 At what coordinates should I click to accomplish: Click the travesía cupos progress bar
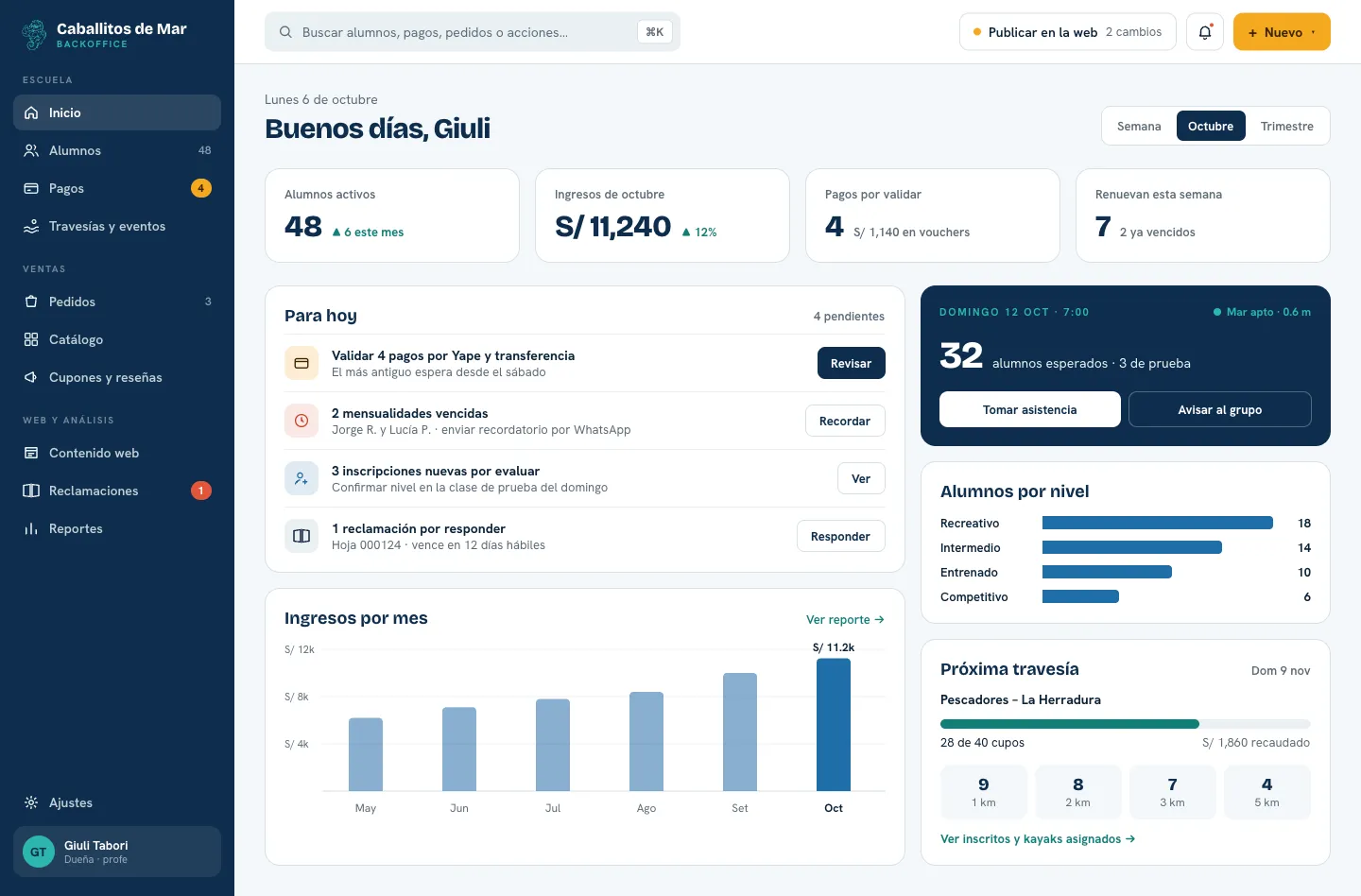tap(1126, 724)
